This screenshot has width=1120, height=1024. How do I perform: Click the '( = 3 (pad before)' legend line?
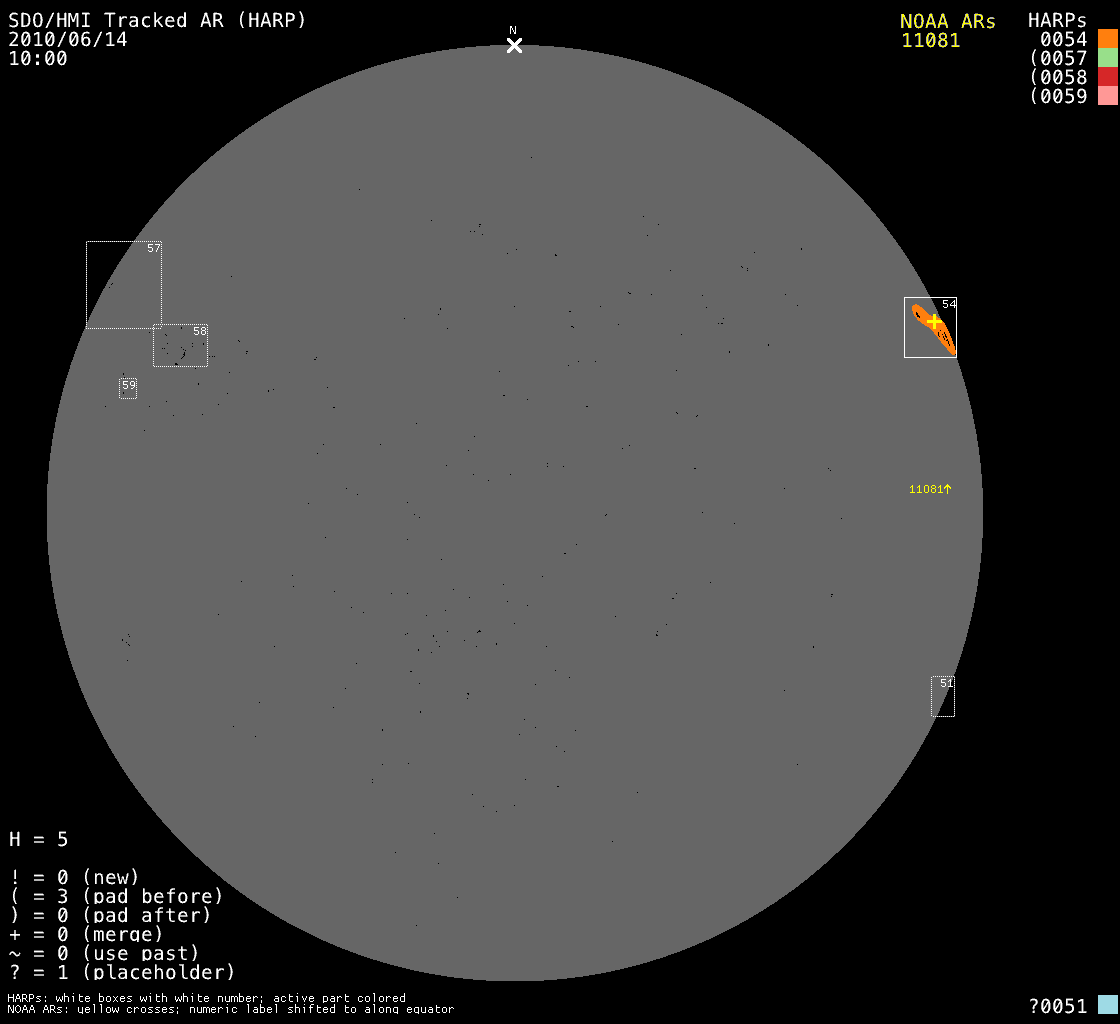click(x=116, y=896)
